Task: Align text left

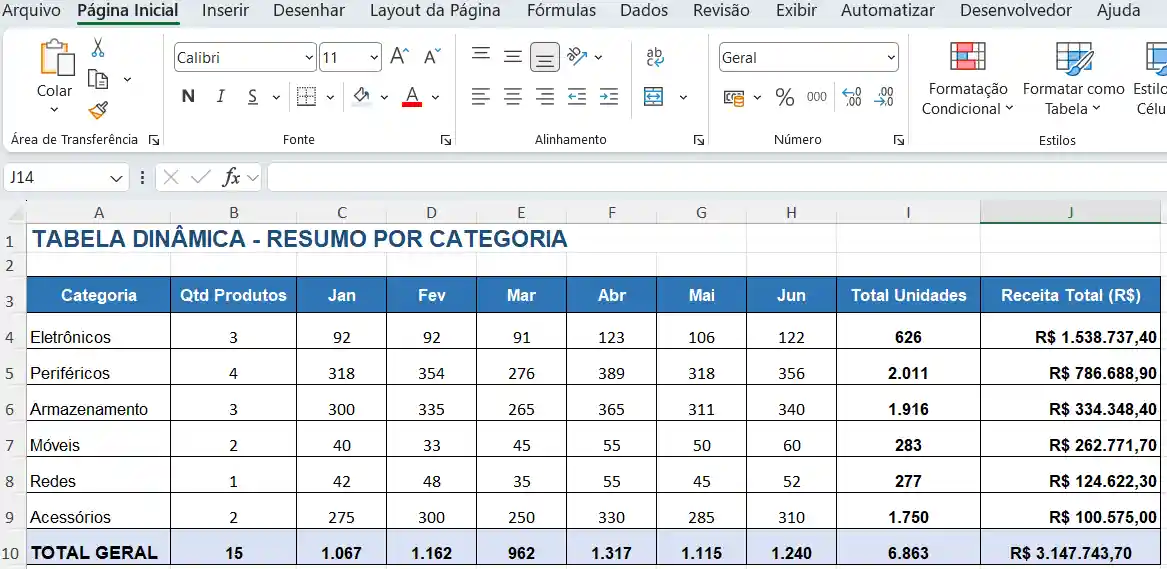Action: (481, 96)
